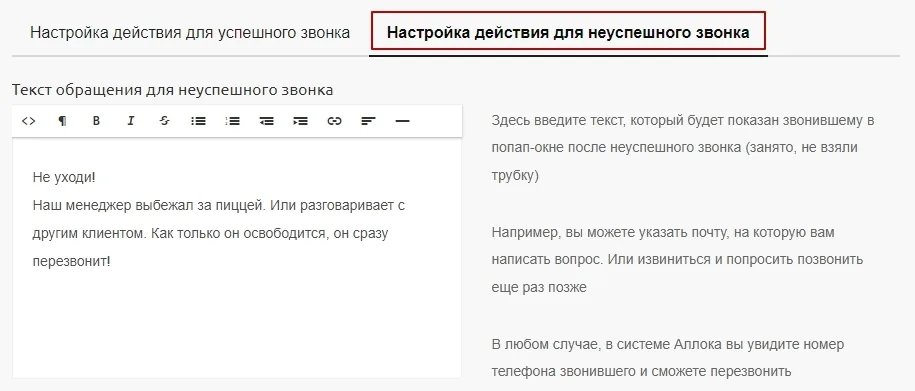Image resolution: width=915 pixels, height=391 pixels.
Task: Increase indent with the indent icon
Action: point(300,121)
